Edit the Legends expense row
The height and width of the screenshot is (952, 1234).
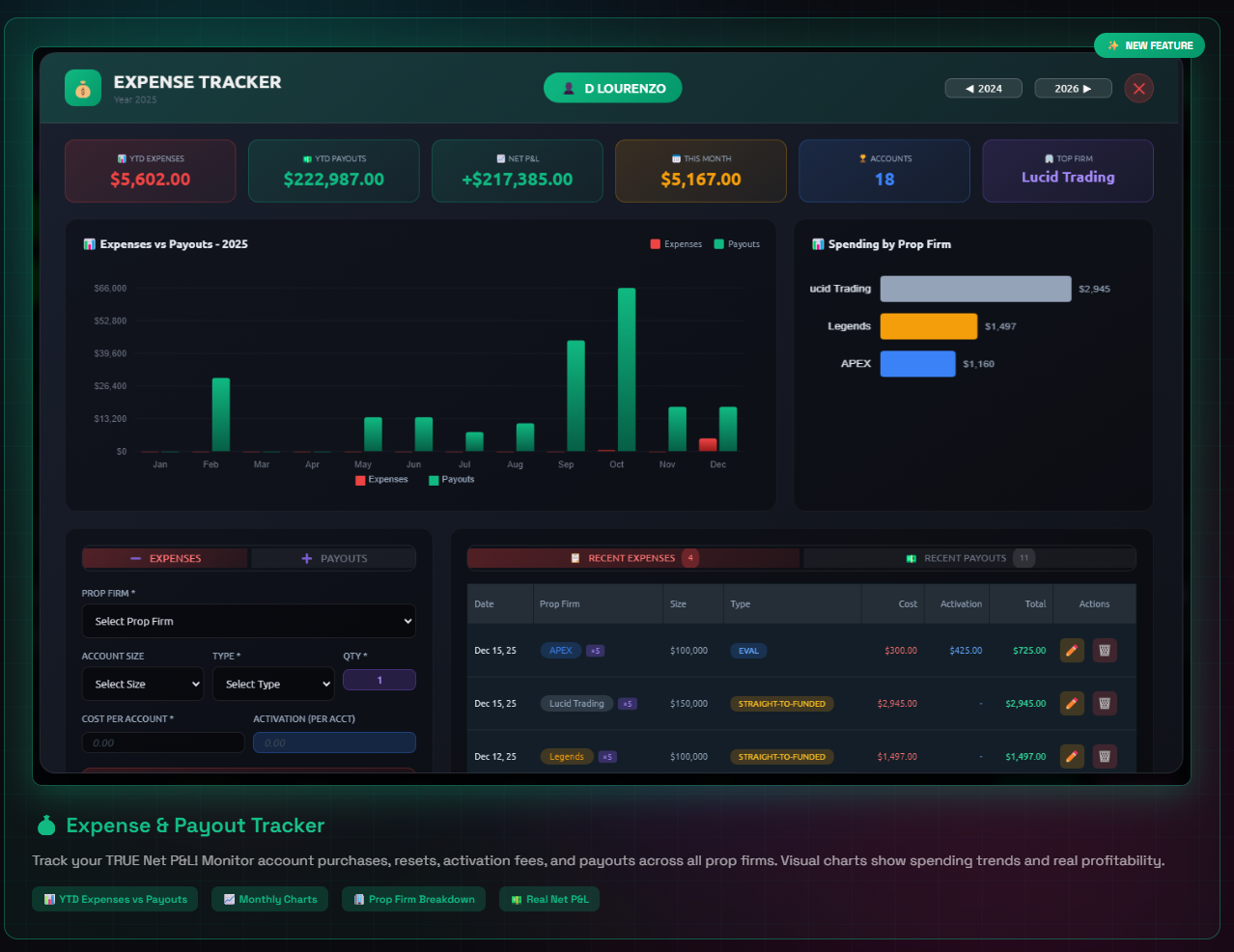coord(1072,756)
